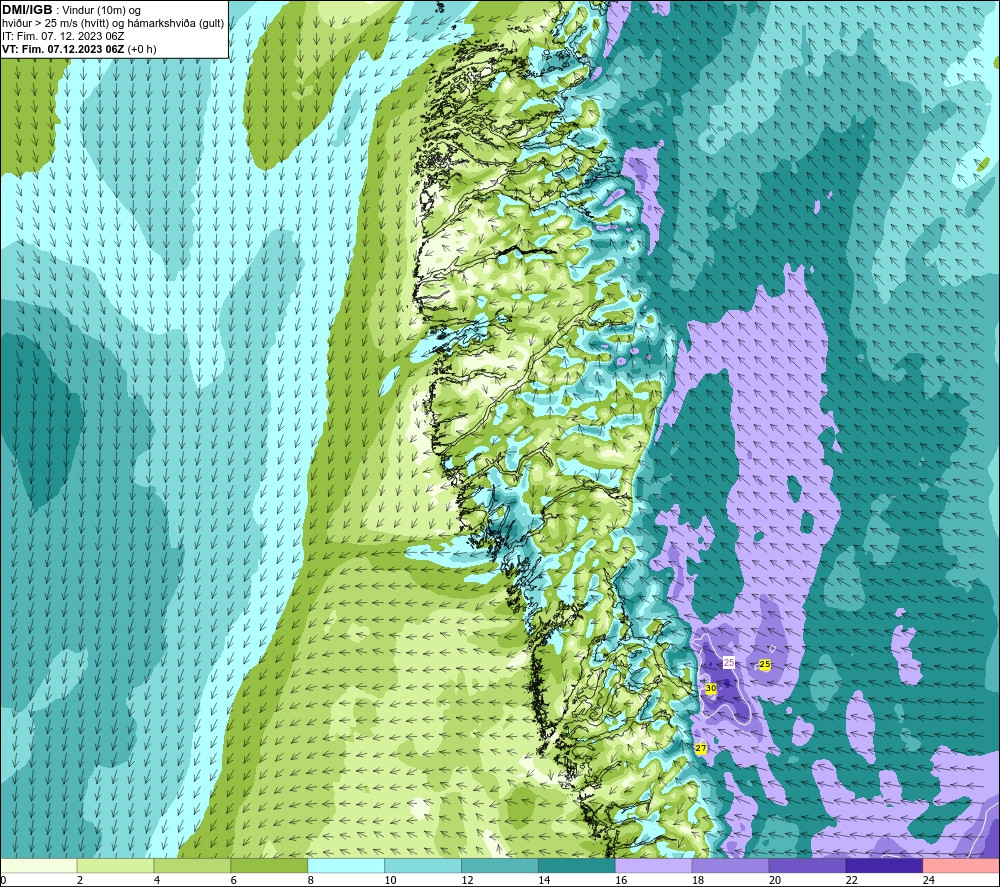Click the 14–16 dark teal legend swatch
The image size is (1000, 887).
[577, 866]
